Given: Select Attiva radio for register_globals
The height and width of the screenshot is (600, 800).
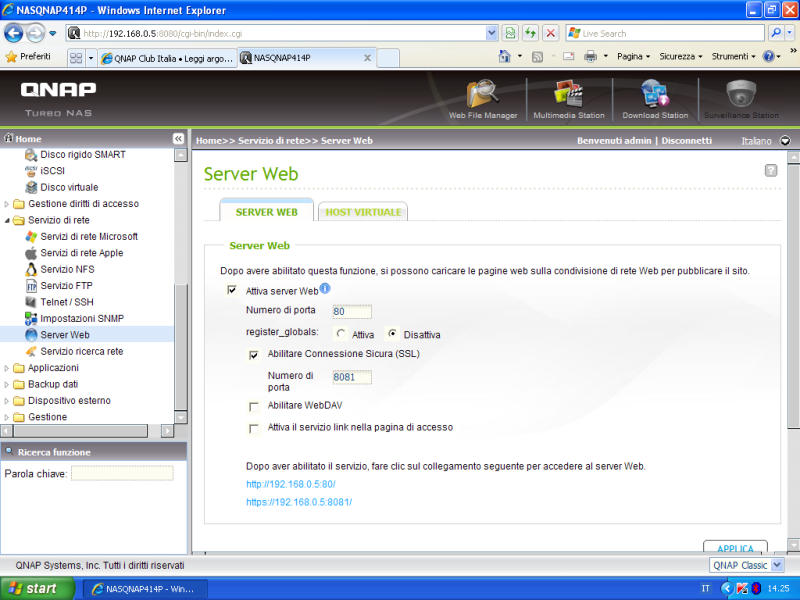Looking at the screenshot, I should point(342,334).
